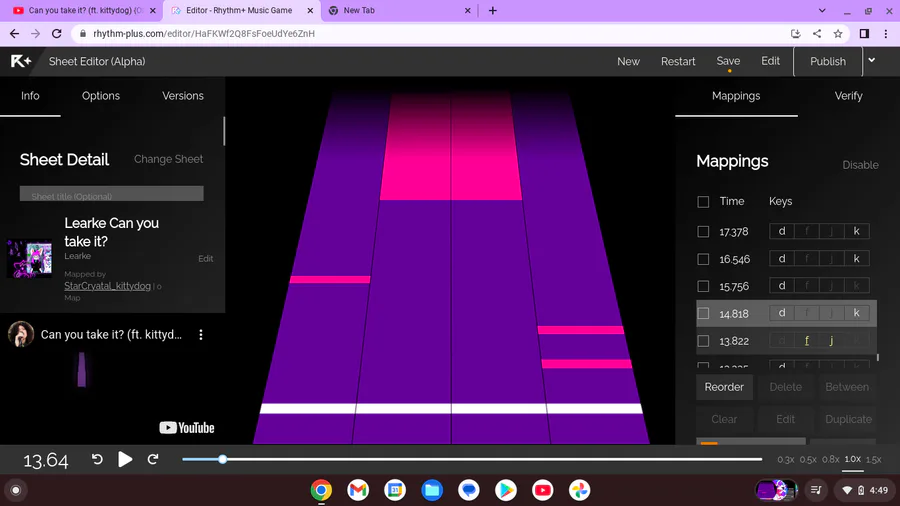
Task: Click the Reorder button
Action: click(724, 387)
